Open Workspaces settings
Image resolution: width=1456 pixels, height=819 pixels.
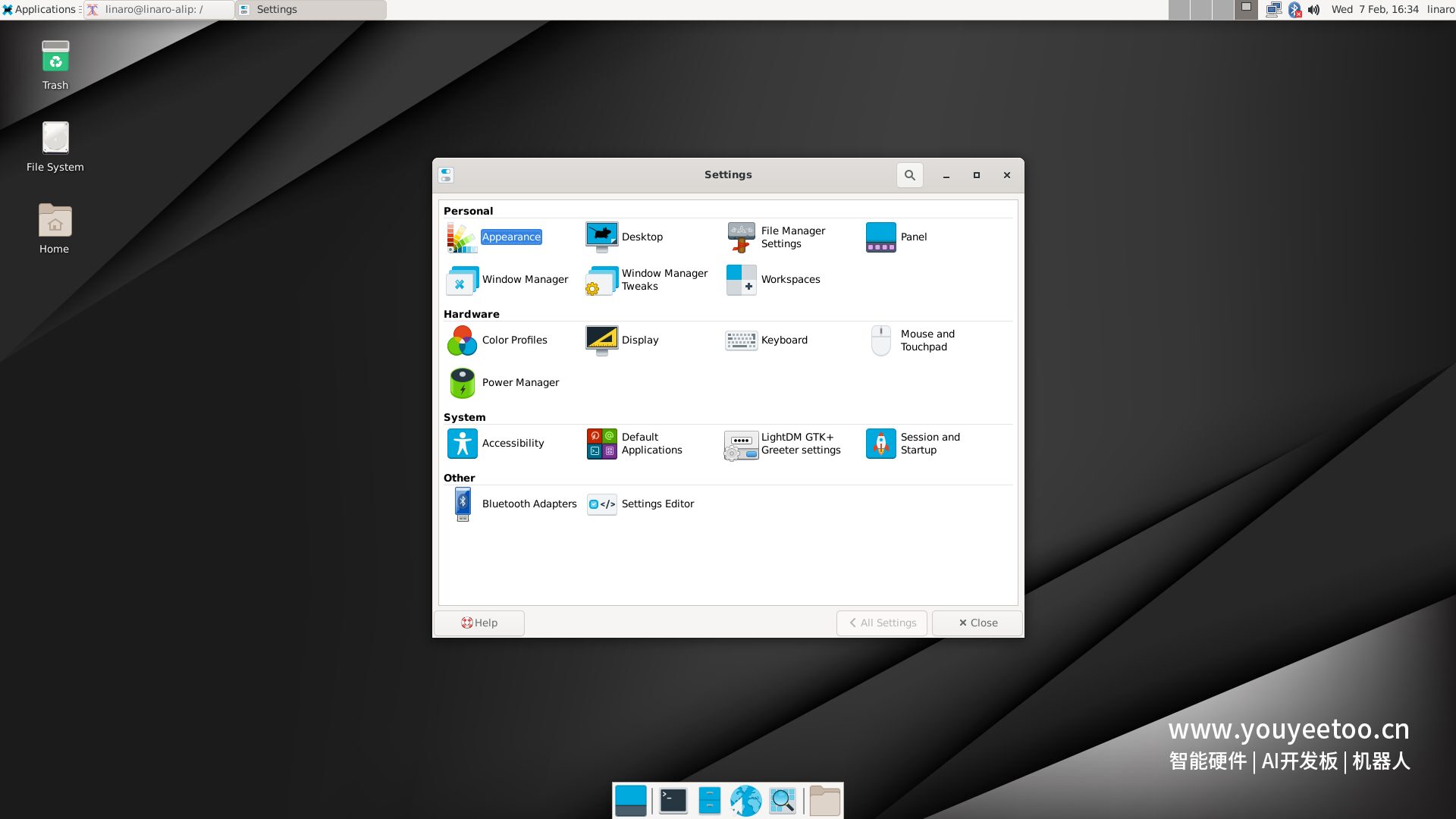coord(789,280)
